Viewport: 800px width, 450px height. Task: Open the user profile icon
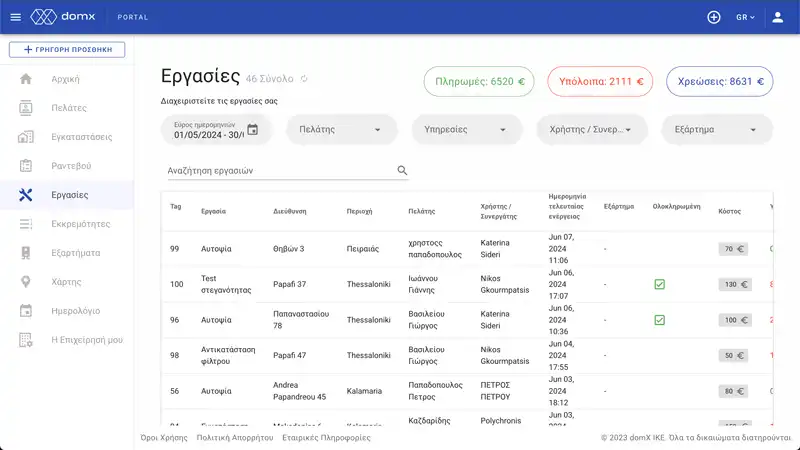(x=777, y=17)
